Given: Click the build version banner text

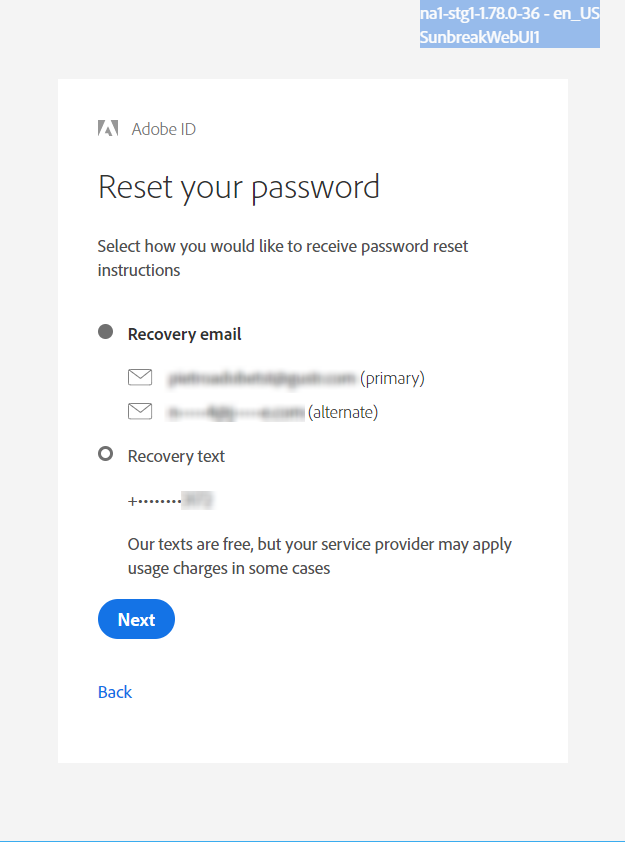Looking at the screenshot, I should tap(509, 16).
